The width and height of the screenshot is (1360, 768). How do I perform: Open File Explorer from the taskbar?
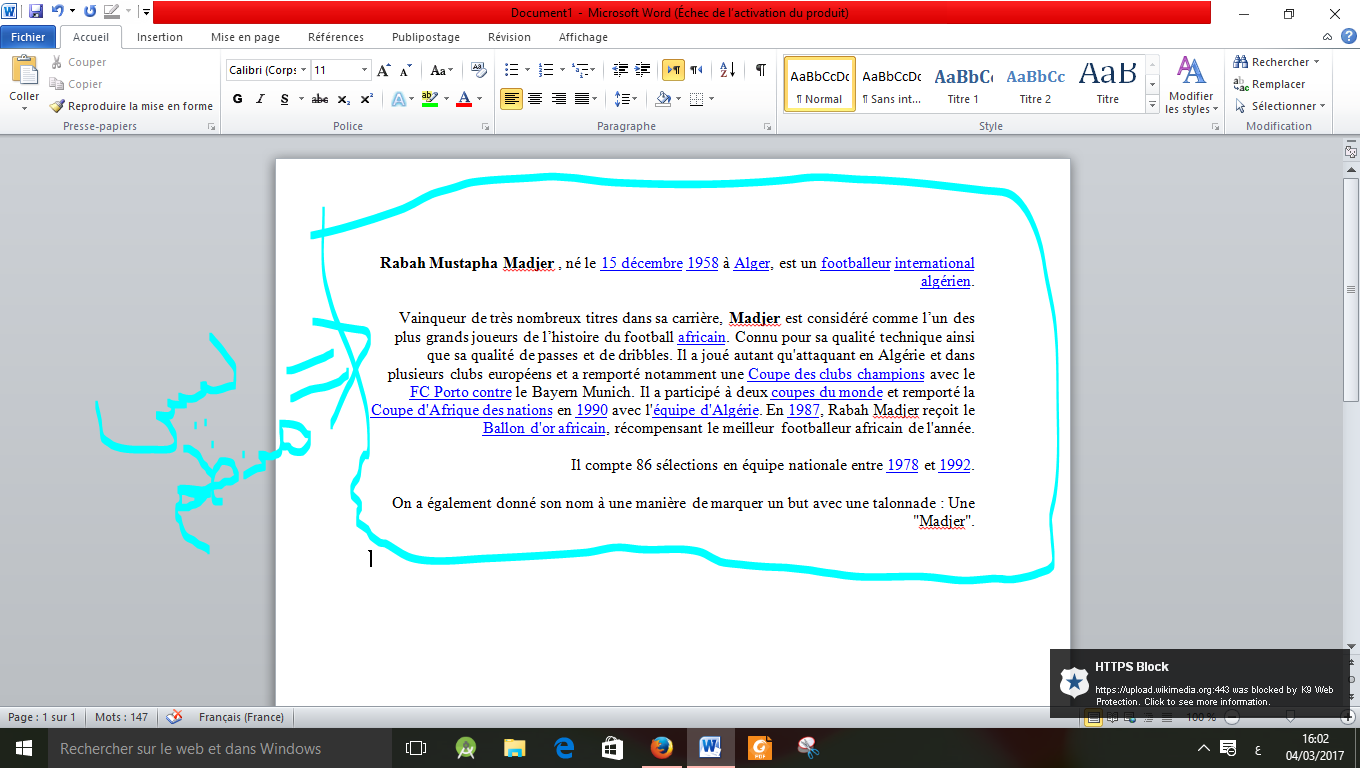515,748
